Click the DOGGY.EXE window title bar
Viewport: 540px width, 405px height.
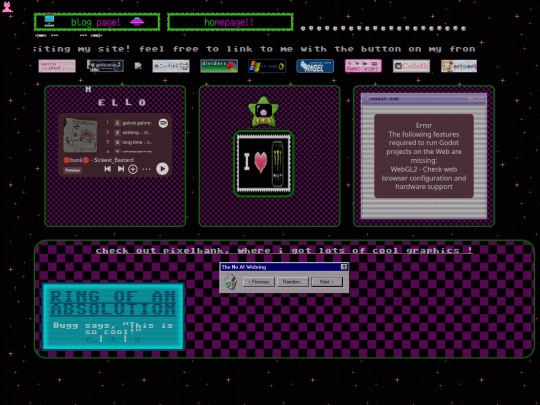[x=424, y=99]
